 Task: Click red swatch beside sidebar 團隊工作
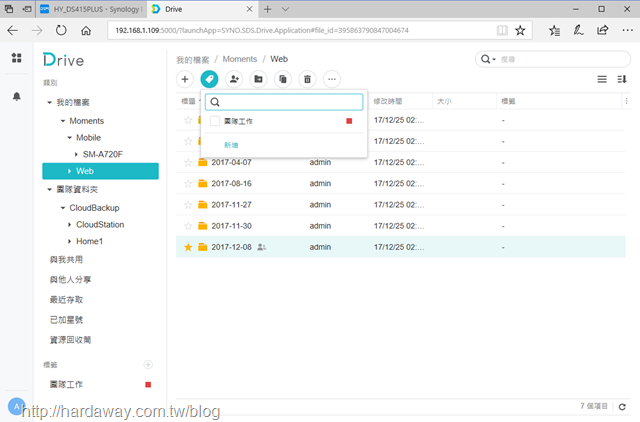click(x=148, y=384)
